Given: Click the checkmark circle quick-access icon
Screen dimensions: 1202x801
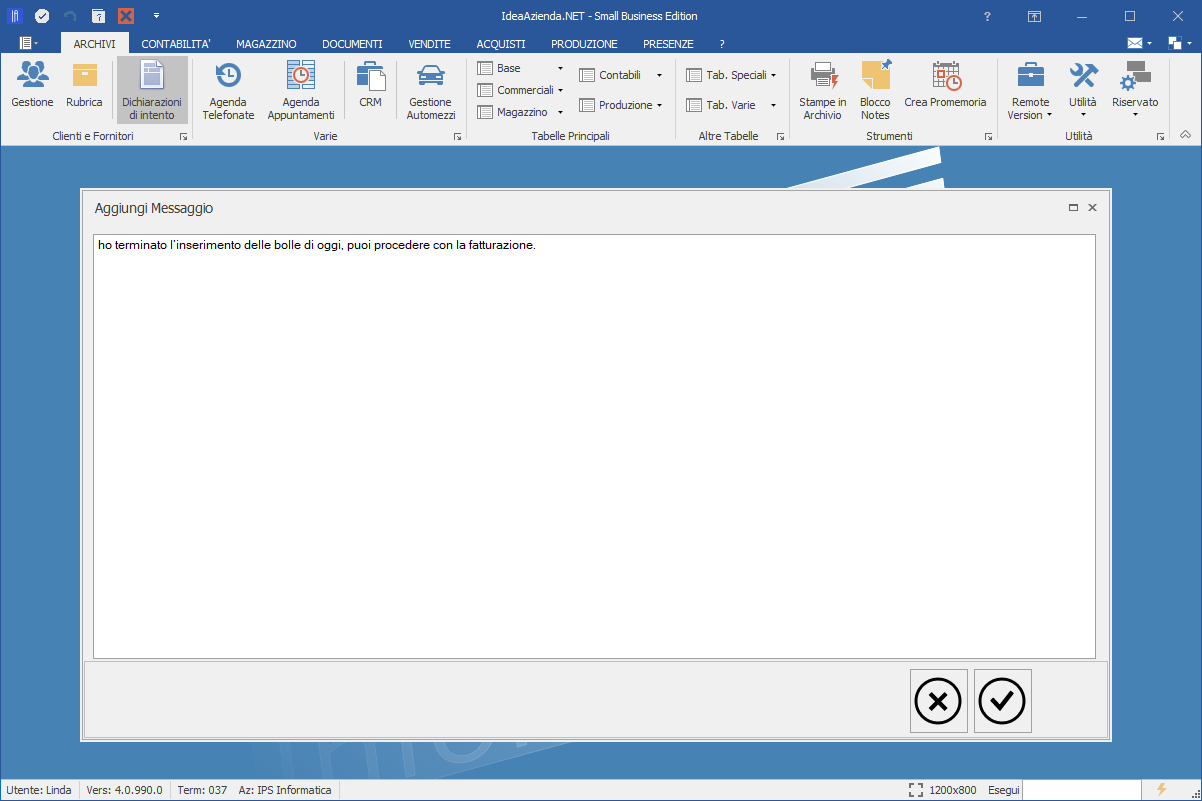Looking at the screenshot, I should (x=42, y=16).
